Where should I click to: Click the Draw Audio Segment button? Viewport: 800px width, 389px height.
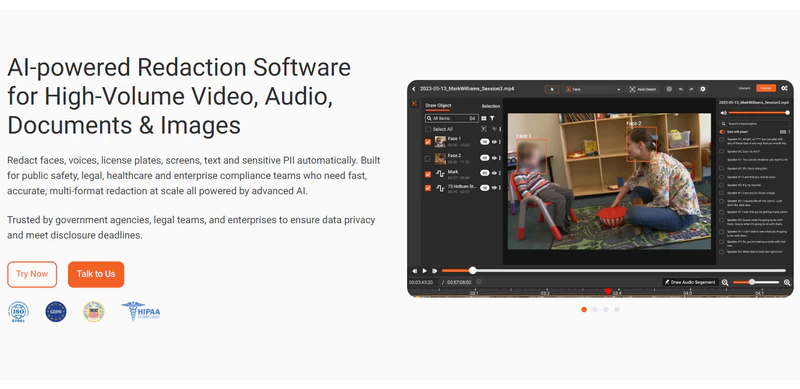click(x=690, y=282)
